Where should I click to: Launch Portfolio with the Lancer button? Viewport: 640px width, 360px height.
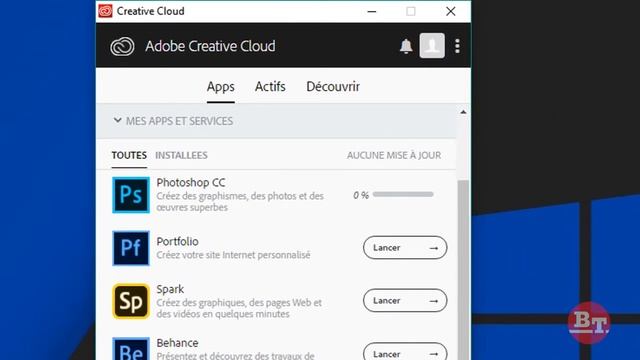(x=405, y=247)
